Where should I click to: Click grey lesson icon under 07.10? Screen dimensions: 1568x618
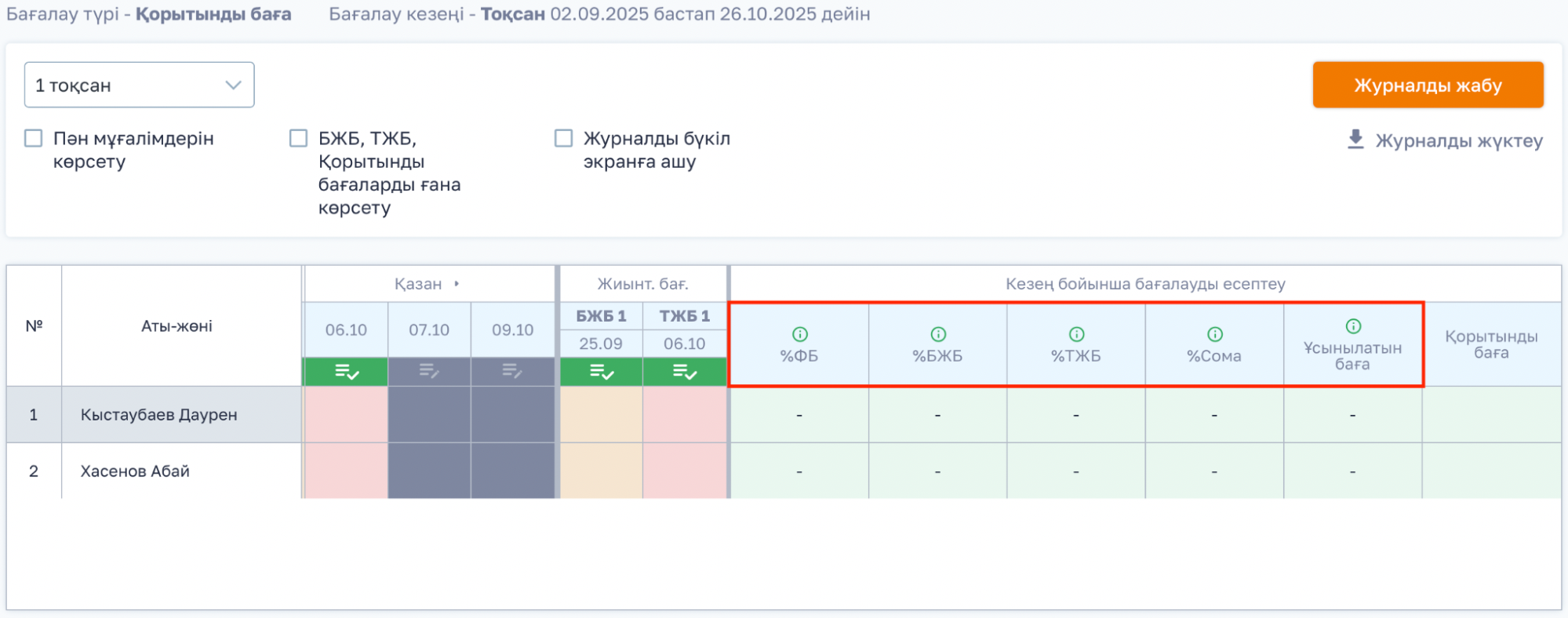429,372
